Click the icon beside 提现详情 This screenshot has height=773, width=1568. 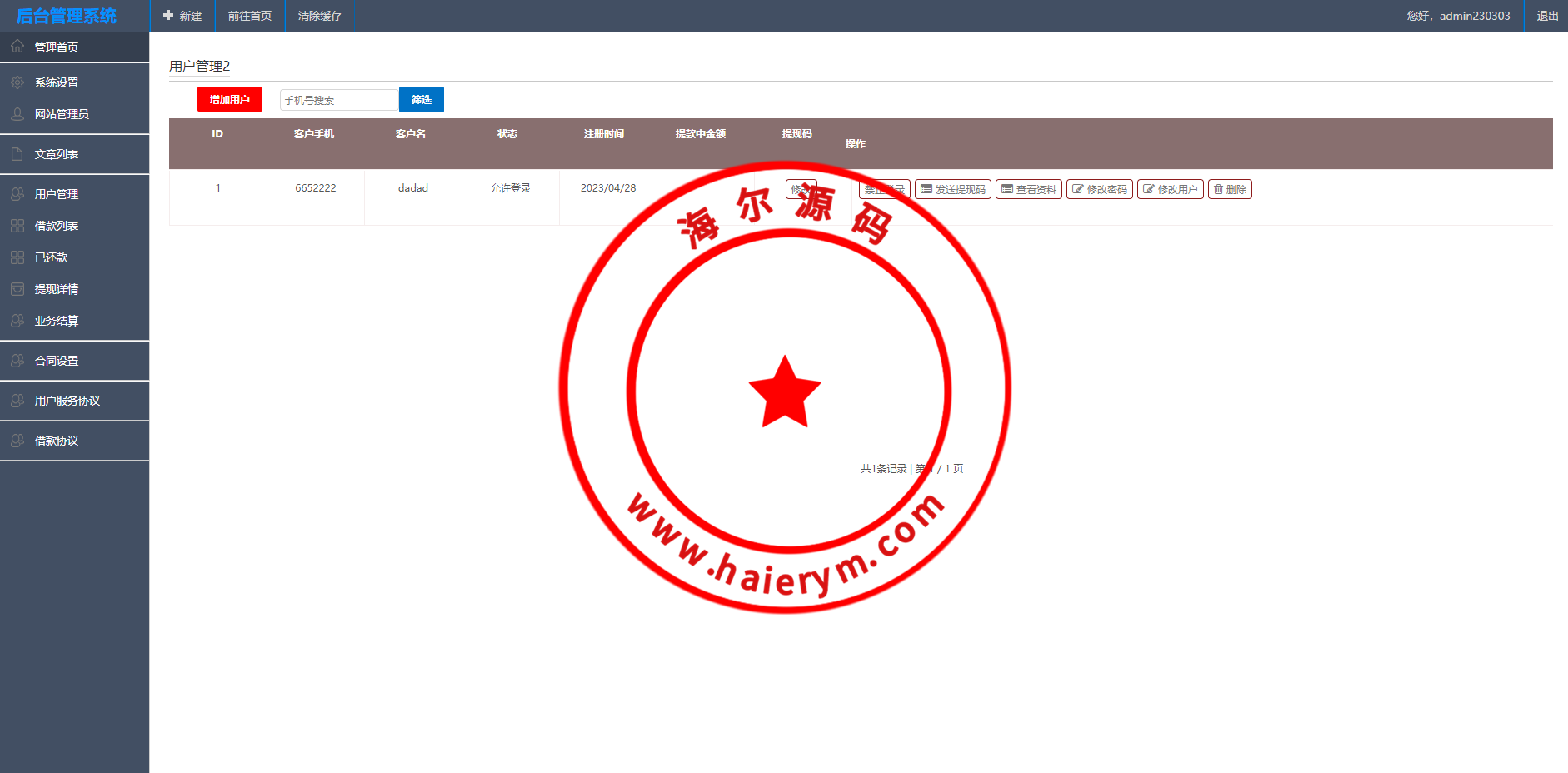(x=17, y=289)
